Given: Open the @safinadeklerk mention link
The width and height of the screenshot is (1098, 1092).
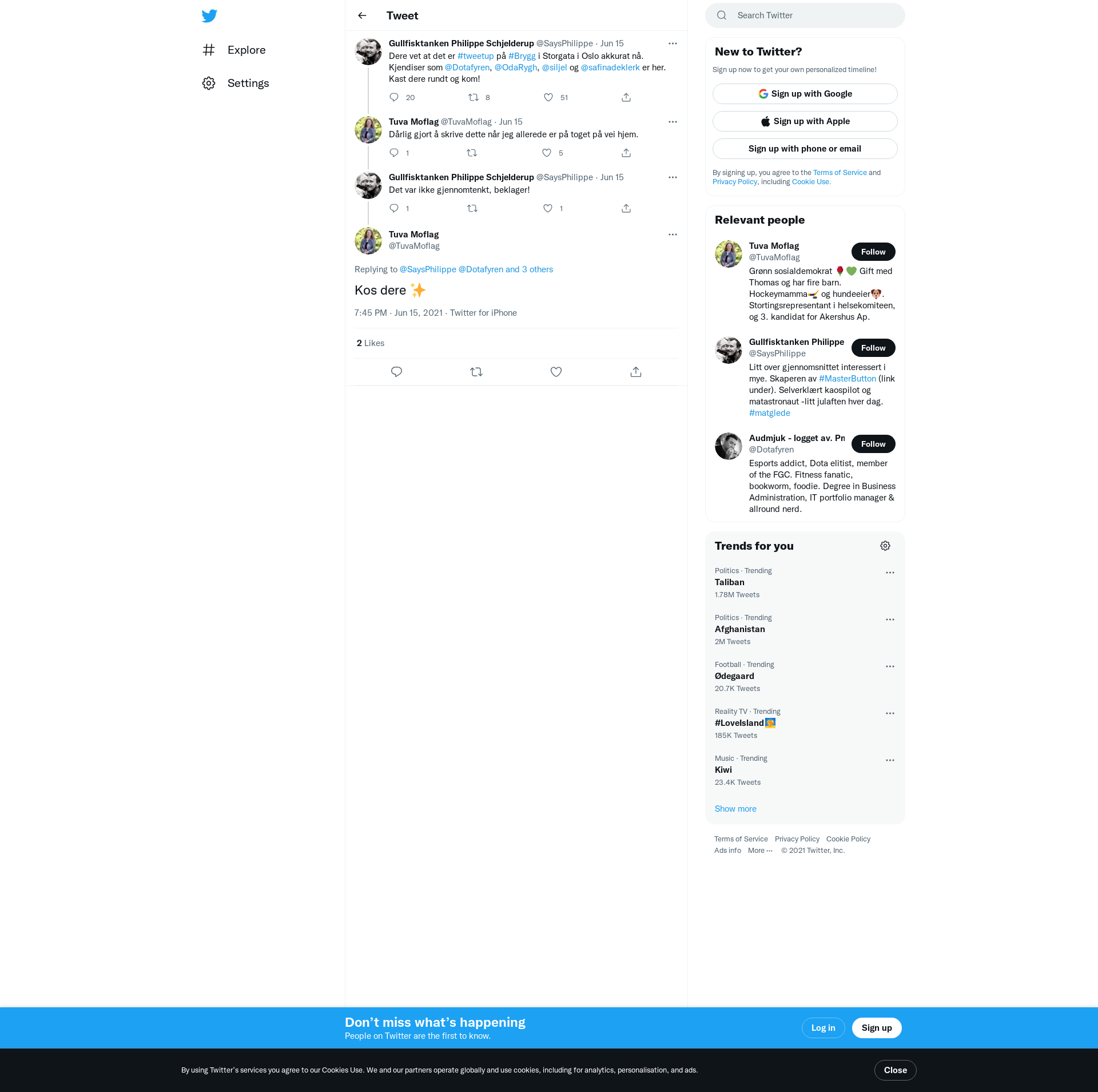Looking at the screenshot, I should 610,67.
